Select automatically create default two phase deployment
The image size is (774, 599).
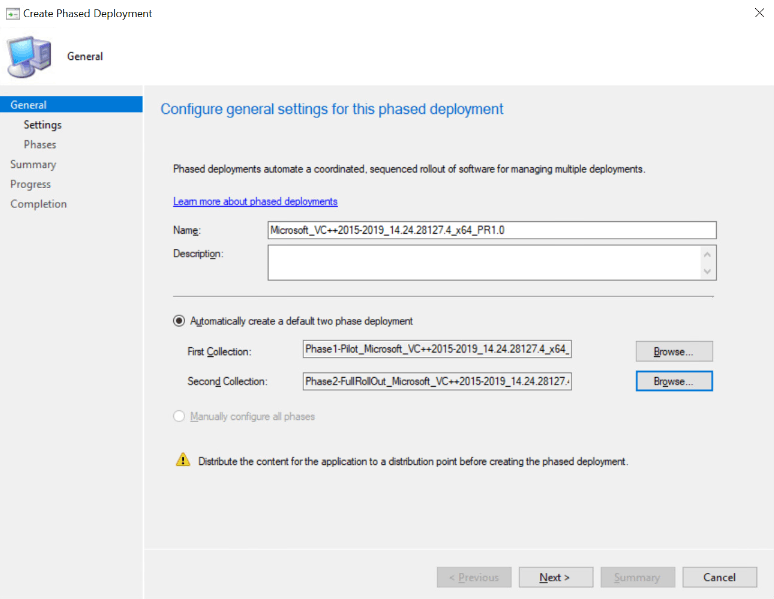click(x=180, y=321)
